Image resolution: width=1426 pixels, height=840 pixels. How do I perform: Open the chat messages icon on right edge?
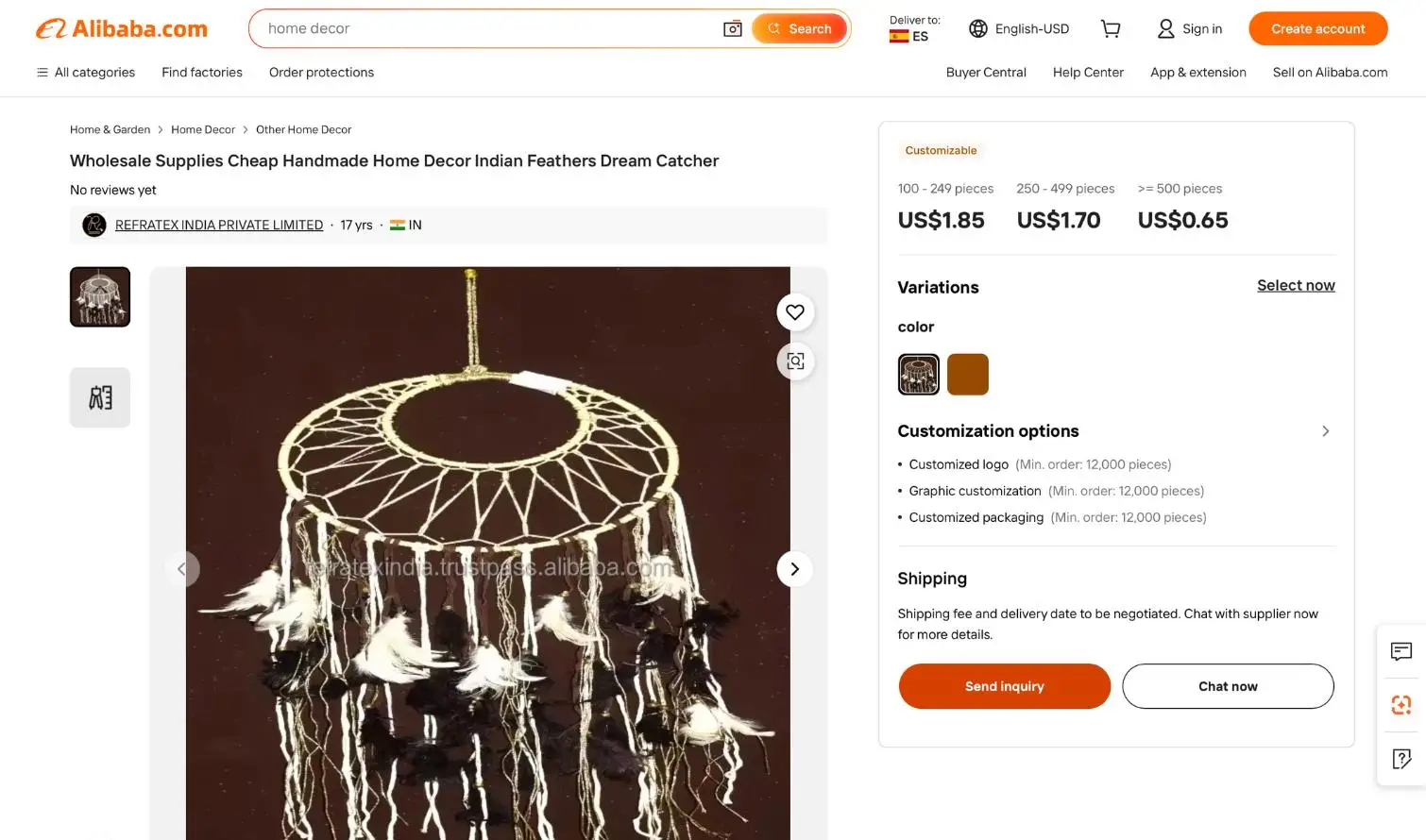click(x=1401, y=651)
